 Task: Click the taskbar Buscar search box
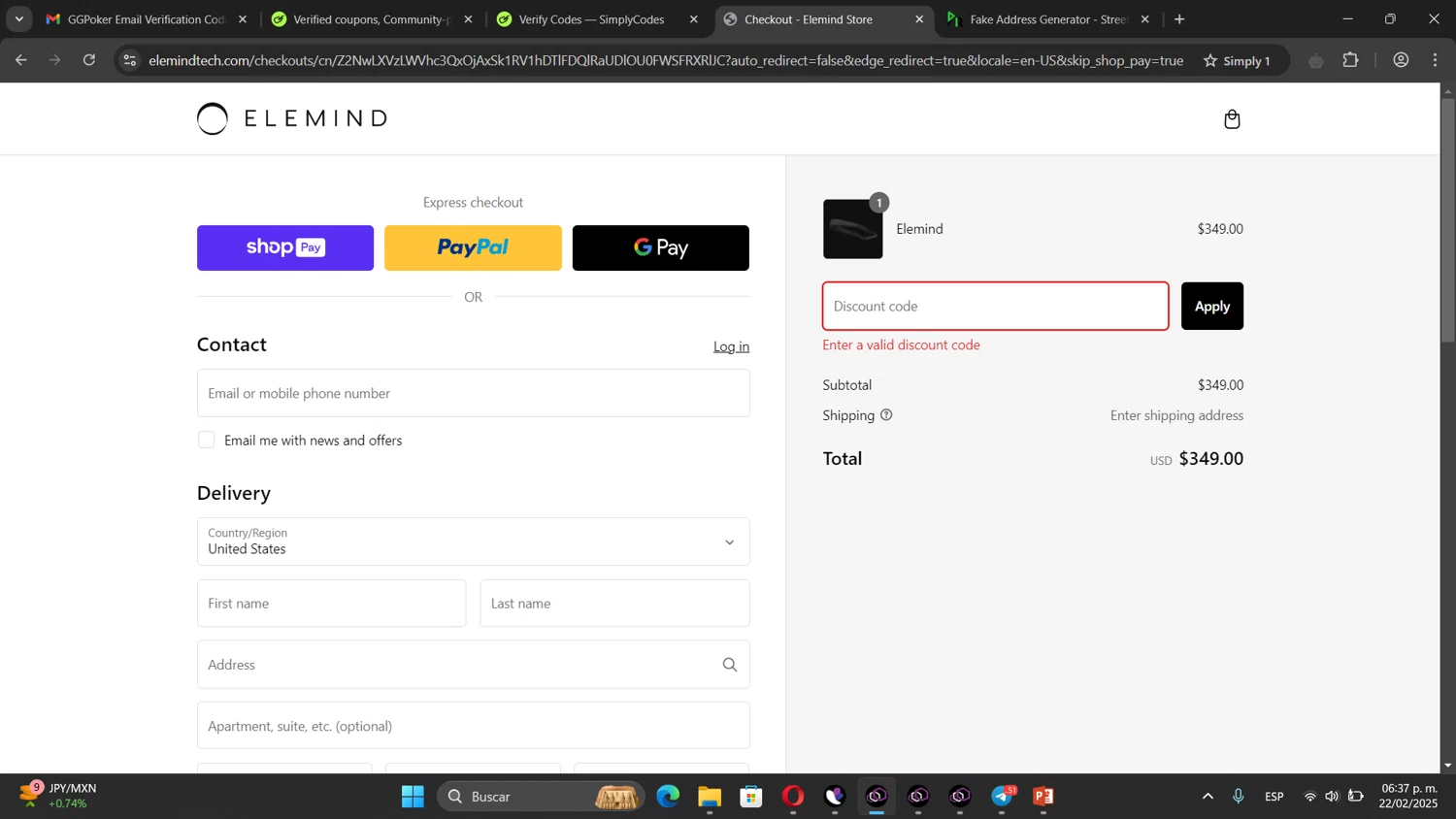tap(541, 797)
